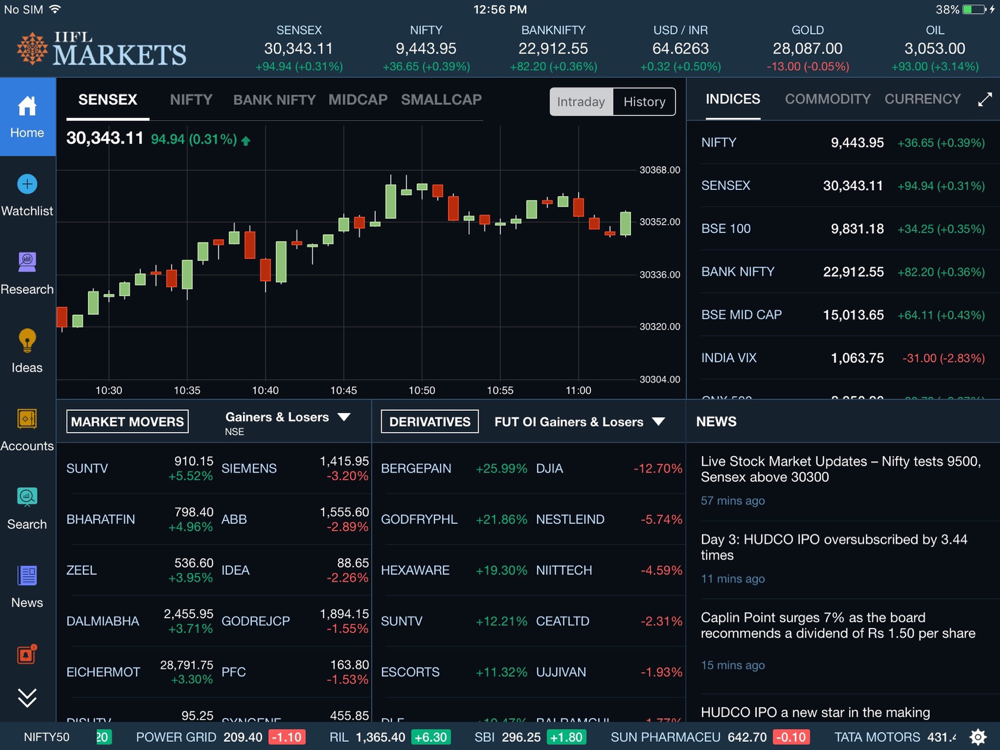Tap the NIFTY quote in the header
Screen dimensions: 1000x750
[426, 48]
